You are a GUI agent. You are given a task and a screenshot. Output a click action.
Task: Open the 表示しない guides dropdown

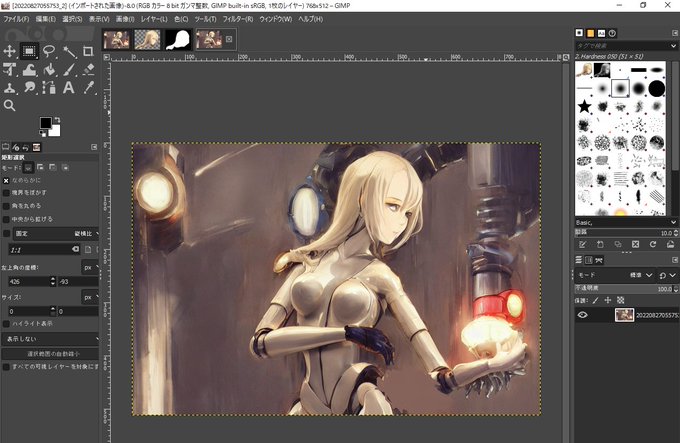point(50,339)
